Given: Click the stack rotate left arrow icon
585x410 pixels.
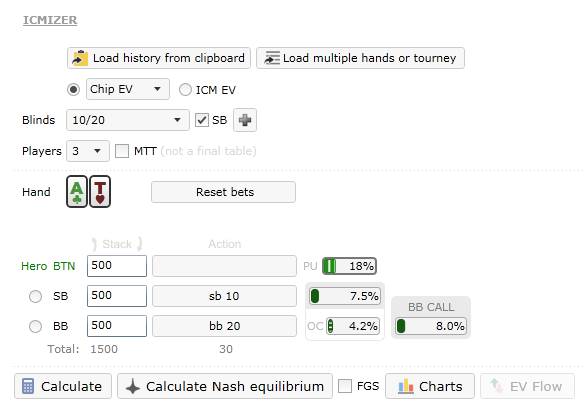Looking at the screenshot, I should (x=94, y=244).
